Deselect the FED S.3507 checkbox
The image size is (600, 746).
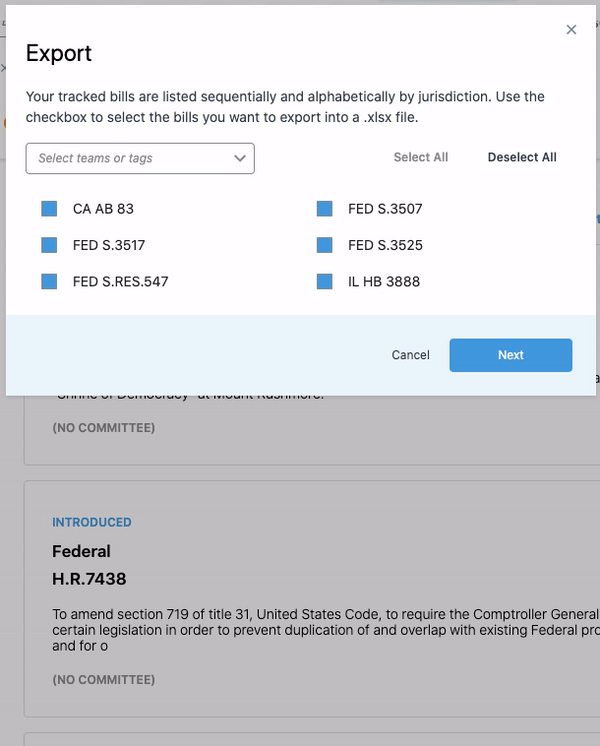(324, 209)
